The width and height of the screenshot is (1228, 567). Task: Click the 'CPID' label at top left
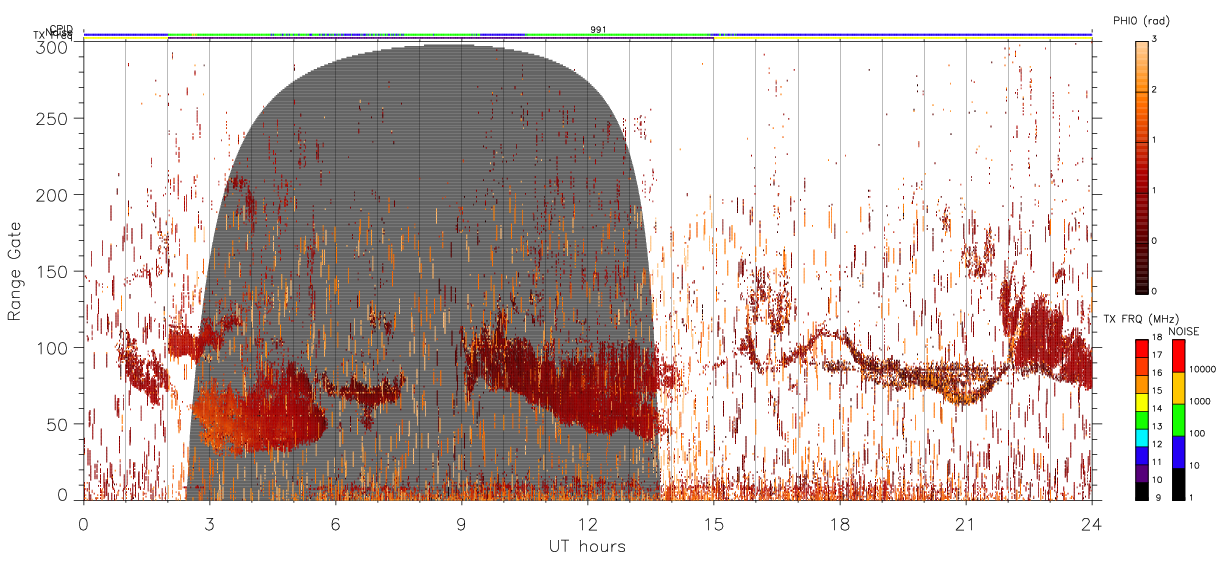tap(60, 29)
